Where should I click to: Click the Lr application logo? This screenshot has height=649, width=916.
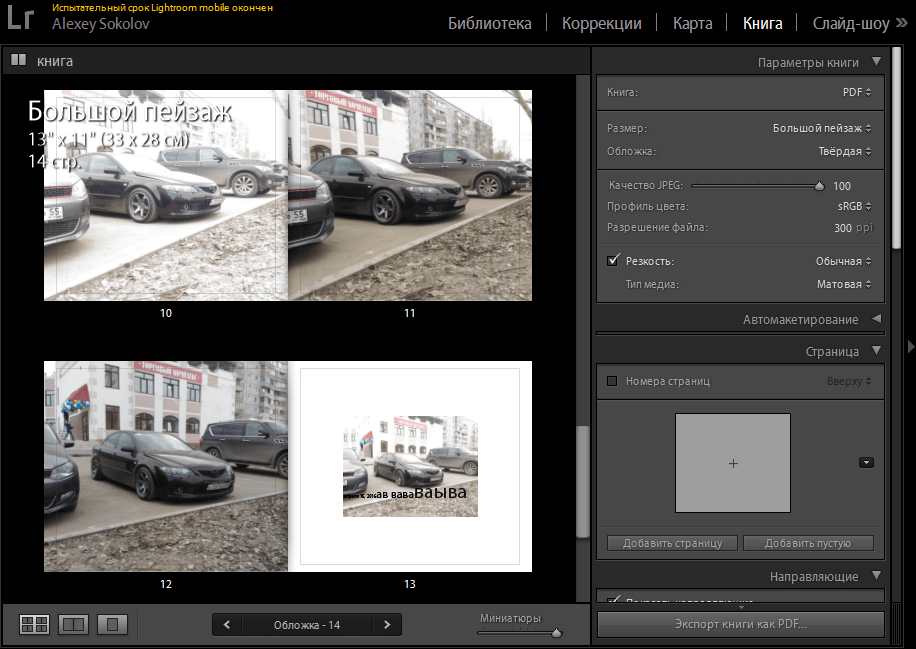20,18
